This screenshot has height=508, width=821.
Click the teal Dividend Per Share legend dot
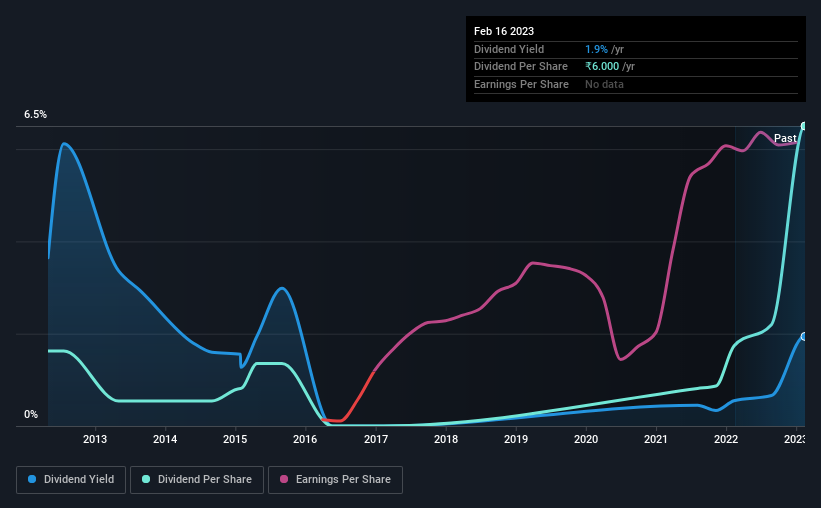[146, 479]
